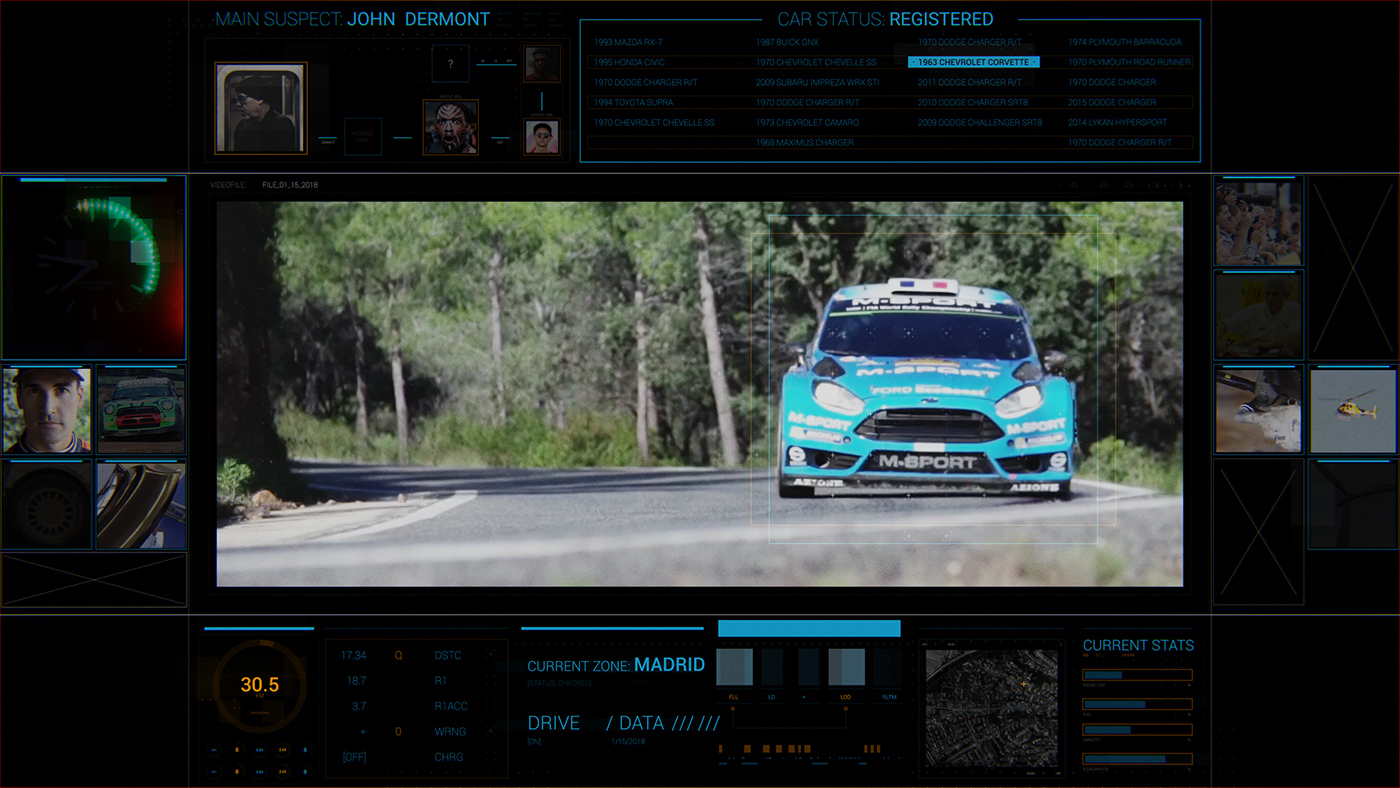Select the FLL mode button
The image size is (1400, 788).
point(734,696)
